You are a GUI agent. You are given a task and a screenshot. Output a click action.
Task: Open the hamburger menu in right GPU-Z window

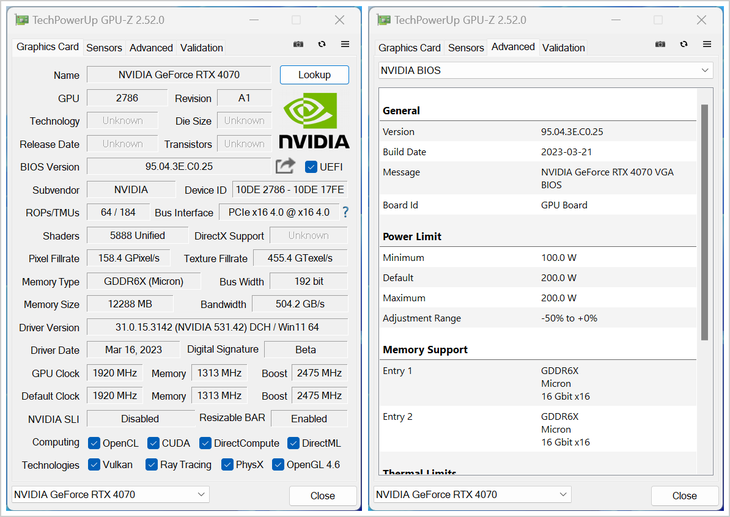click(707, 45)
